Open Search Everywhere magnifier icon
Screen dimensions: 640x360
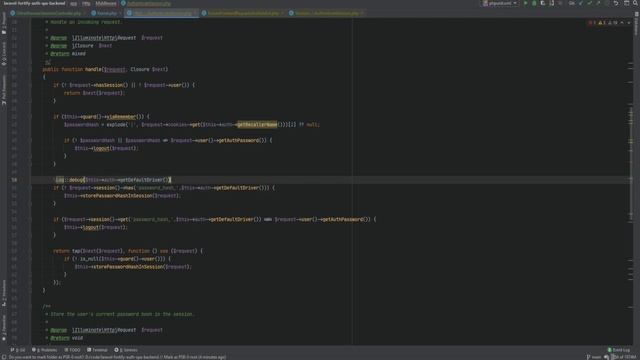636,3
